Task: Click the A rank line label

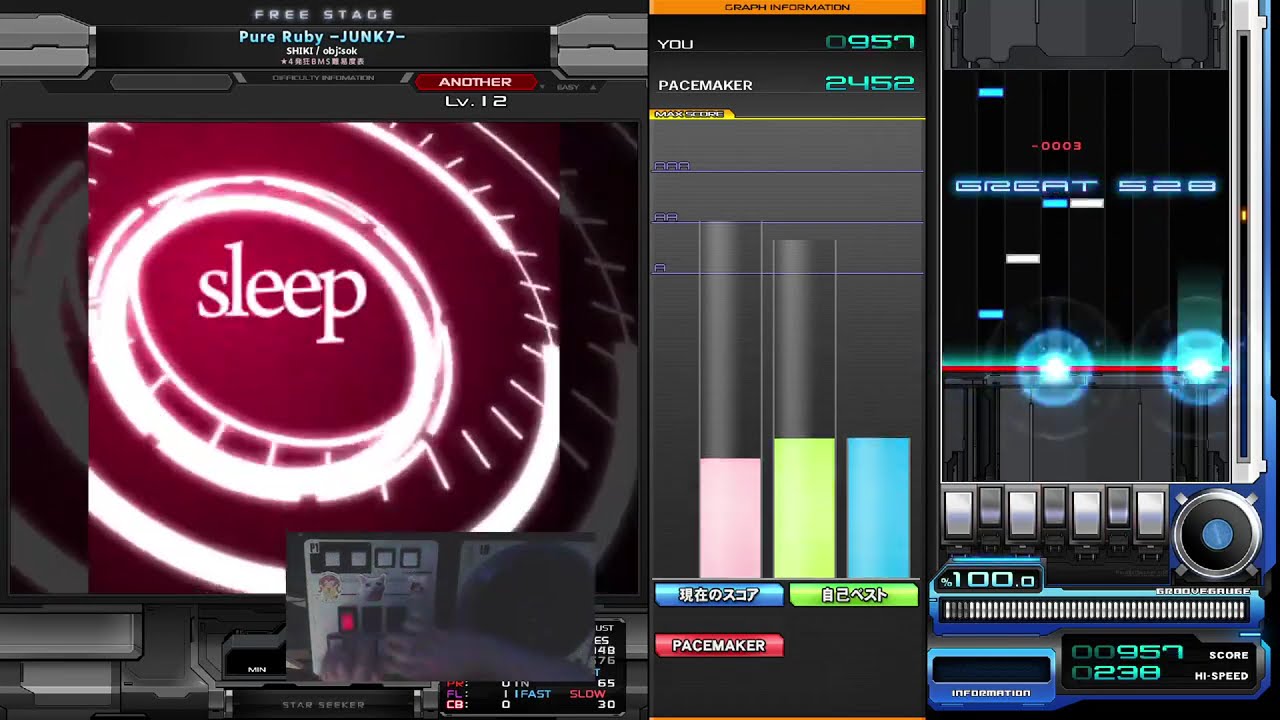Action: [660, 268]
